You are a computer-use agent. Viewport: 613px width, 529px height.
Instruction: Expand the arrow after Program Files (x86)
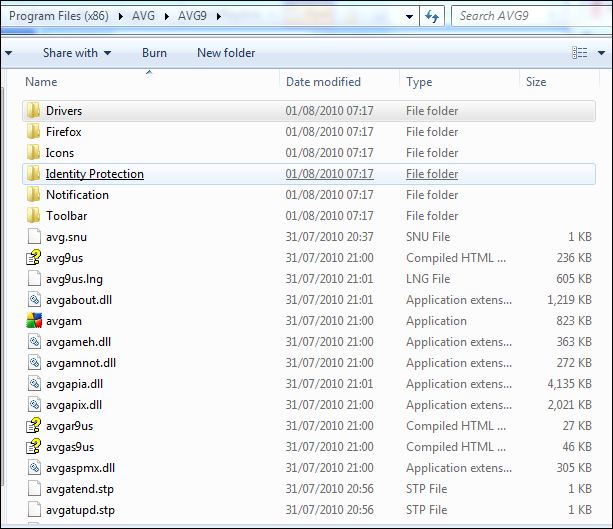click(x=121, y=16)
